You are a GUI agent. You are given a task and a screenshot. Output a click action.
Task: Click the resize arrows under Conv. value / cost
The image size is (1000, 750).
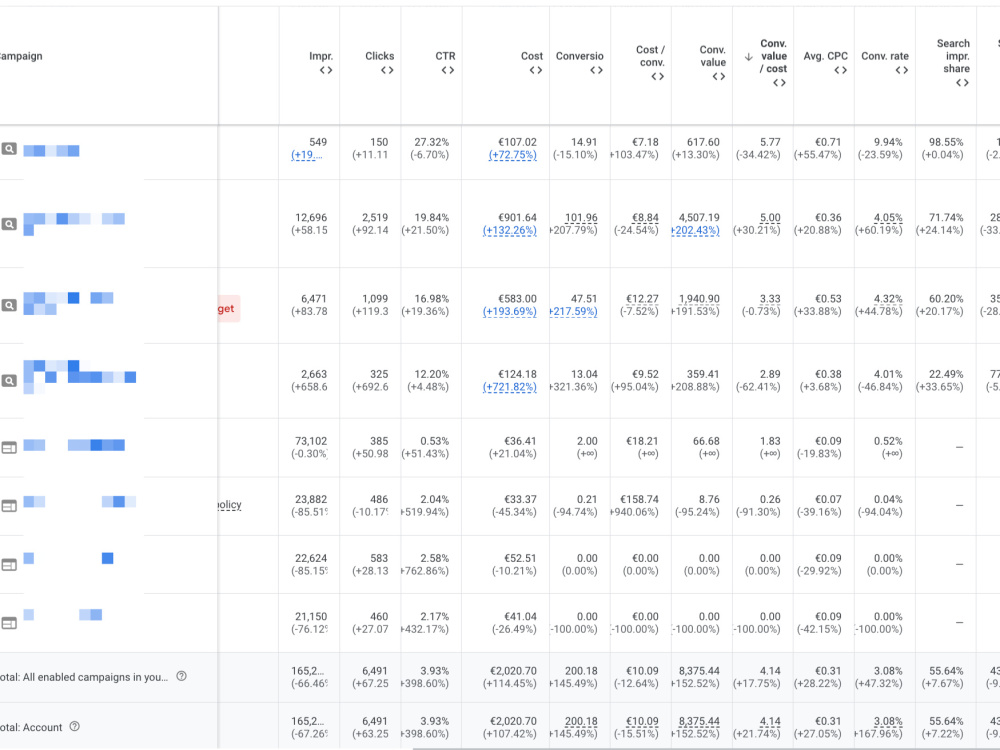click(x=779, y=83)
